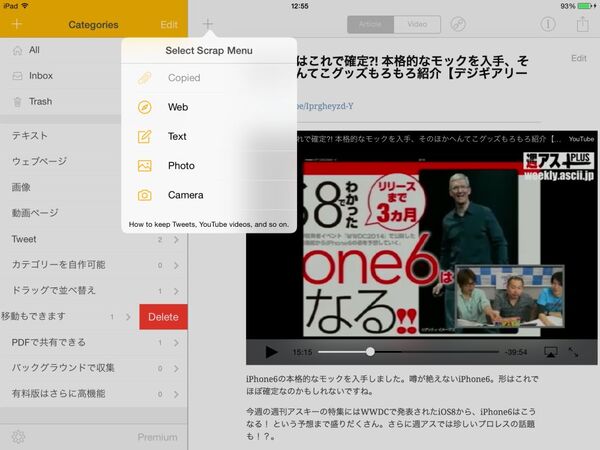Screen dimensions: 600x450
Task: Open the Trash category row
Action: coord(60,101)
